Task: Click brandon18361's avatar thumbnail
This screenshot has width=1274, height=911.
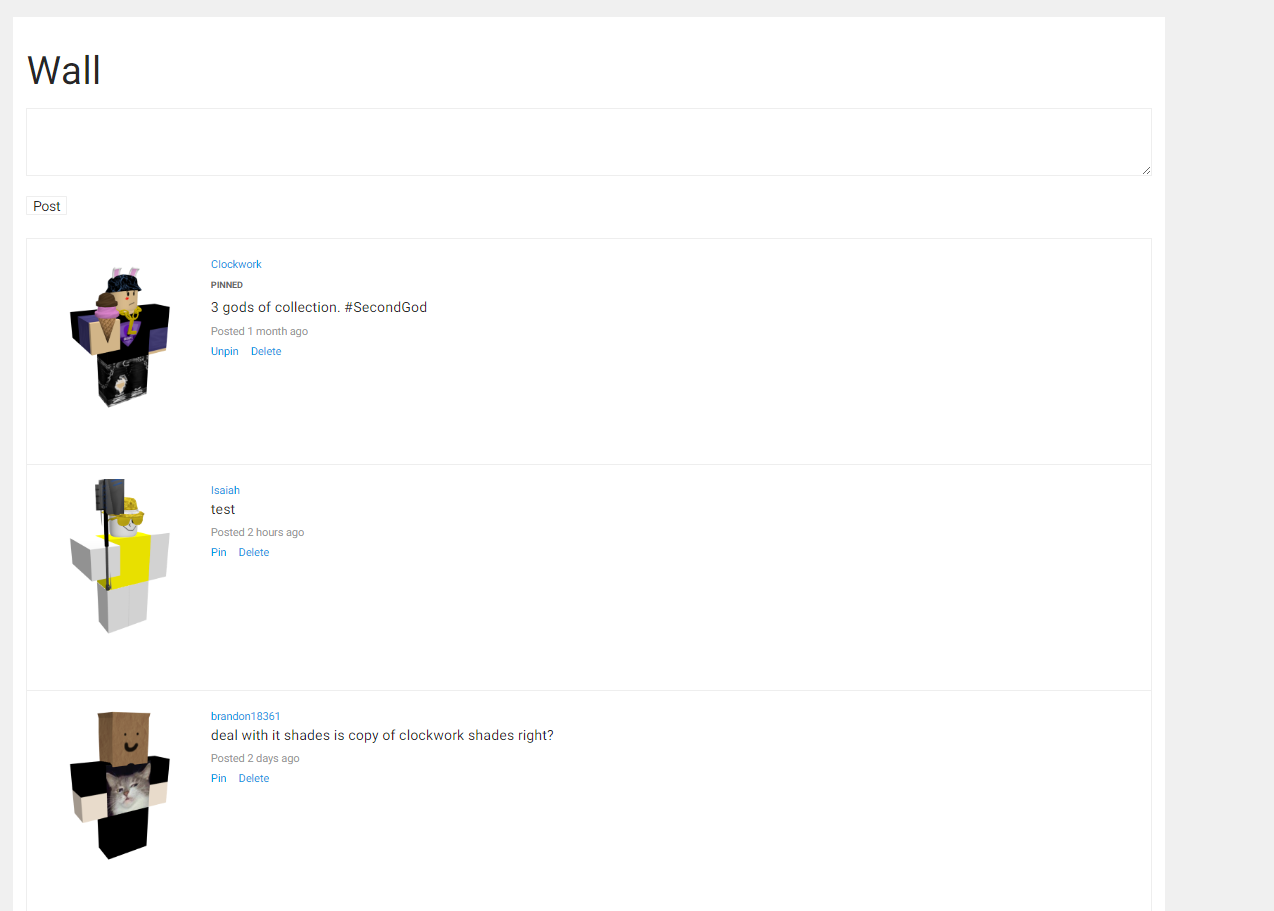Action: 119,786
